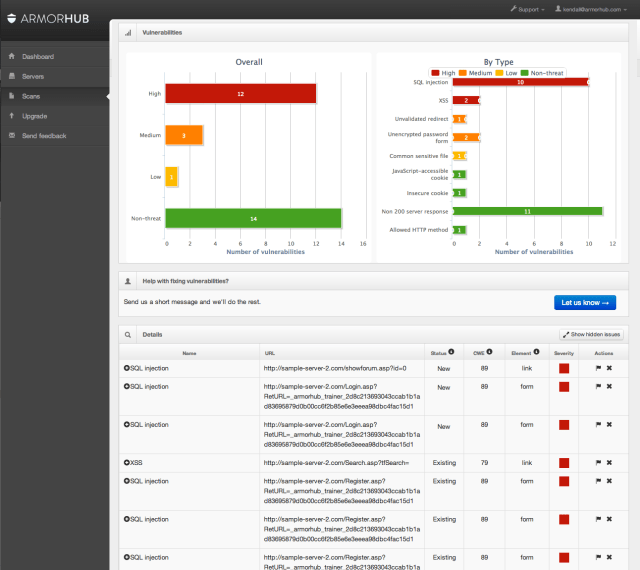Click the Status column info icon
Viewport: 640px width, 570px height.
coord(452,352)
